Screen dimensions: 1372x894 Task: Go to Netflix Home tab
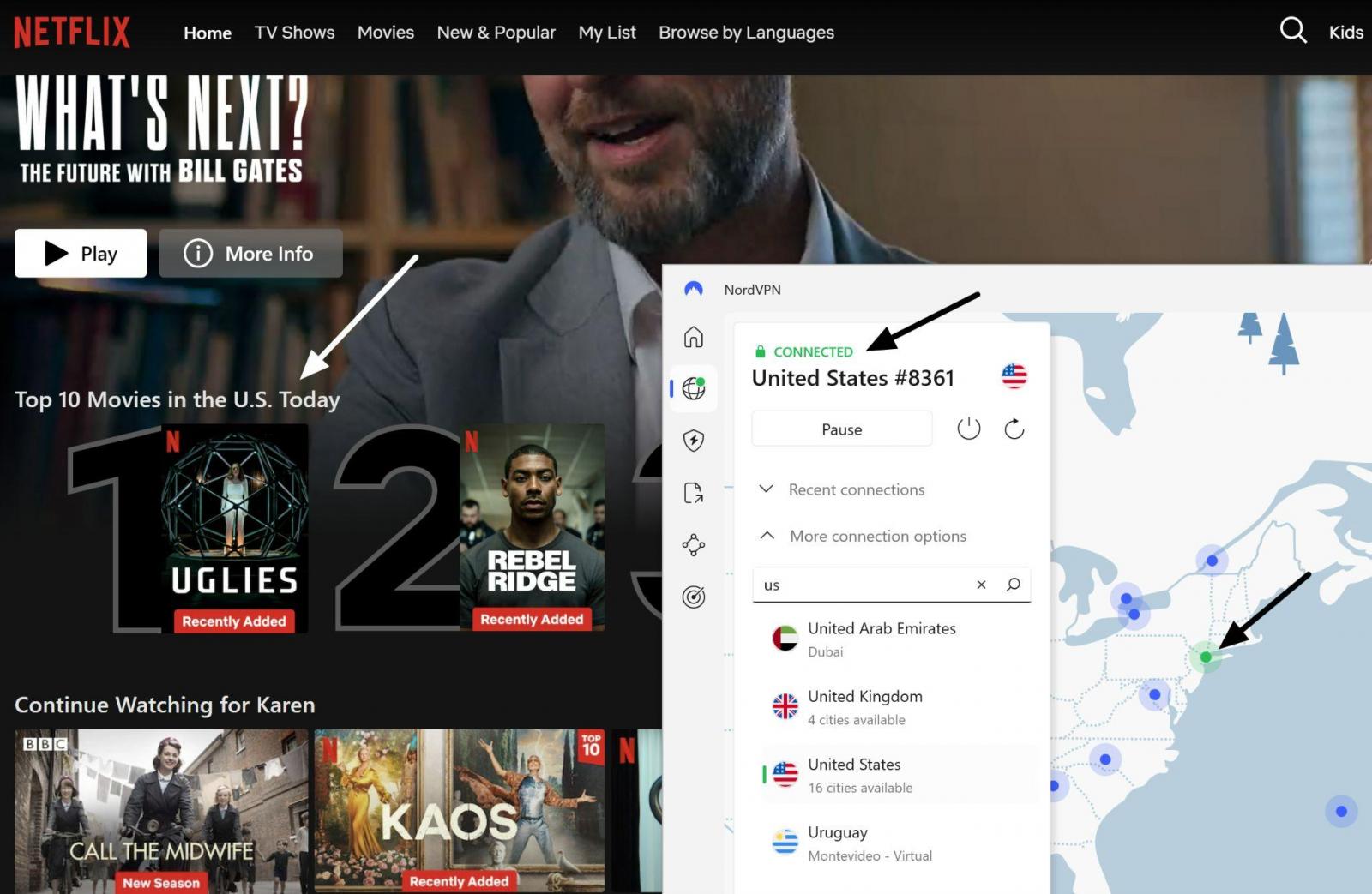click(x=208, y=33)
